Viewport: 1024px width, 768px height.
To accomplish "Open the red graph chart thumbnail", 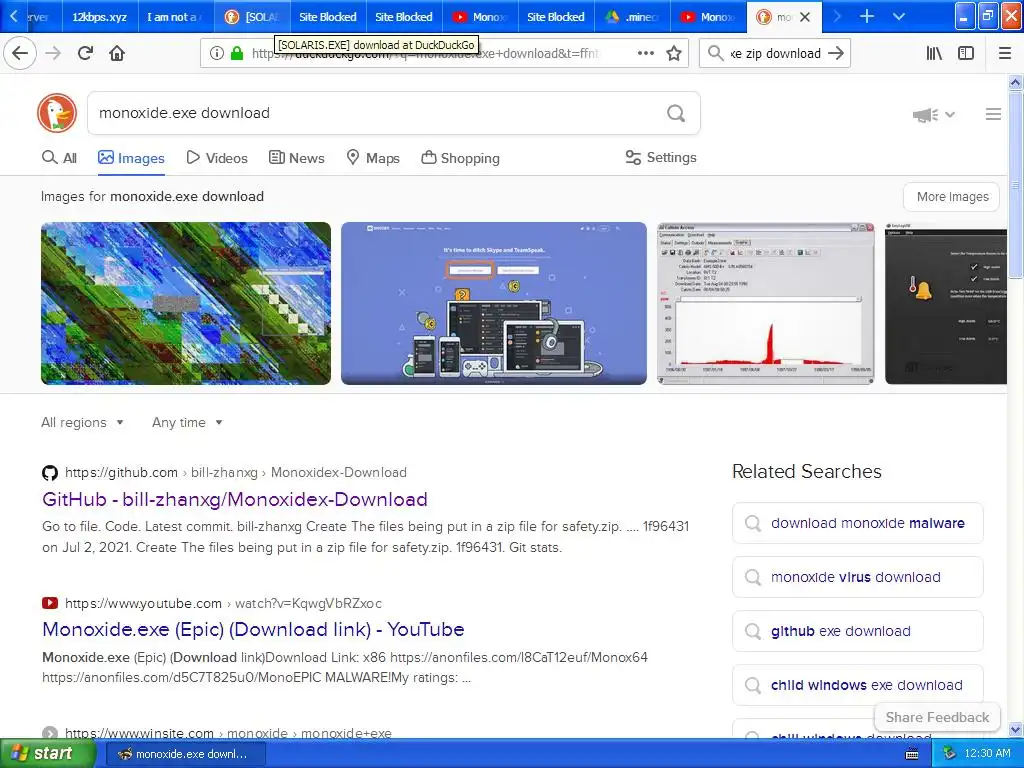I will 765,303.
